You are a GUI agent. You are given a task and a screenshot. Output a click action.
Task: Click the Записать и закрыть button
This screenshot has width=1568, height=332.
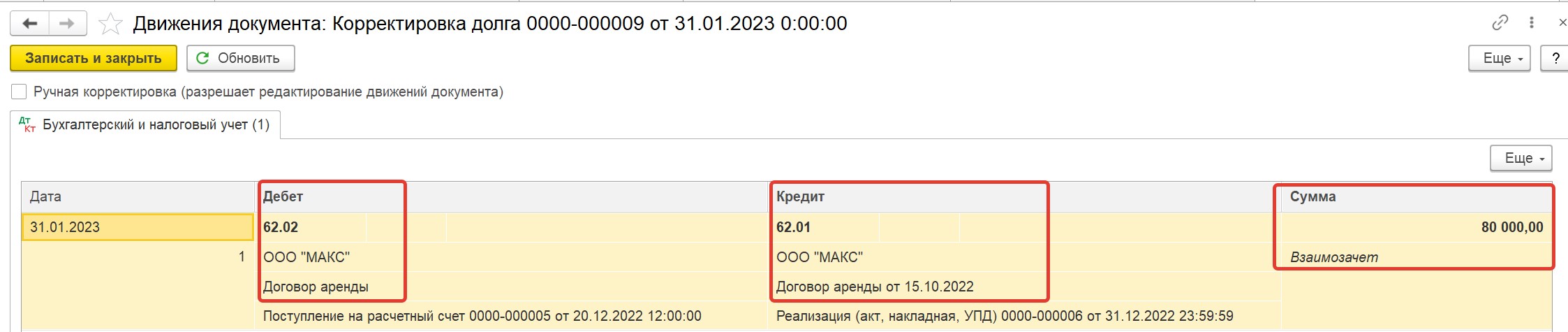[x=94, y=58]
